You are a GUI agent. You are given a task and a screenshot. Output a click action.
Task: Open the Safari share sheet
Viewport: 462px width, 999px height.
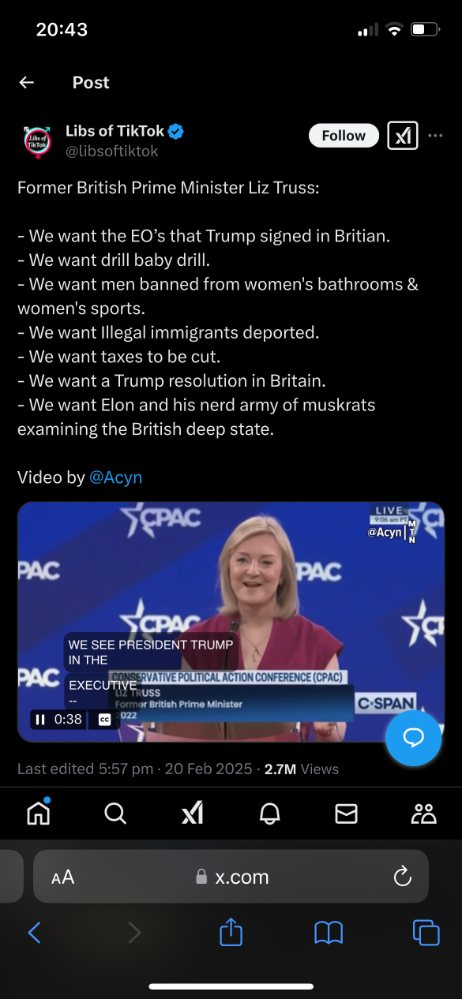click(x=231, y=931)
